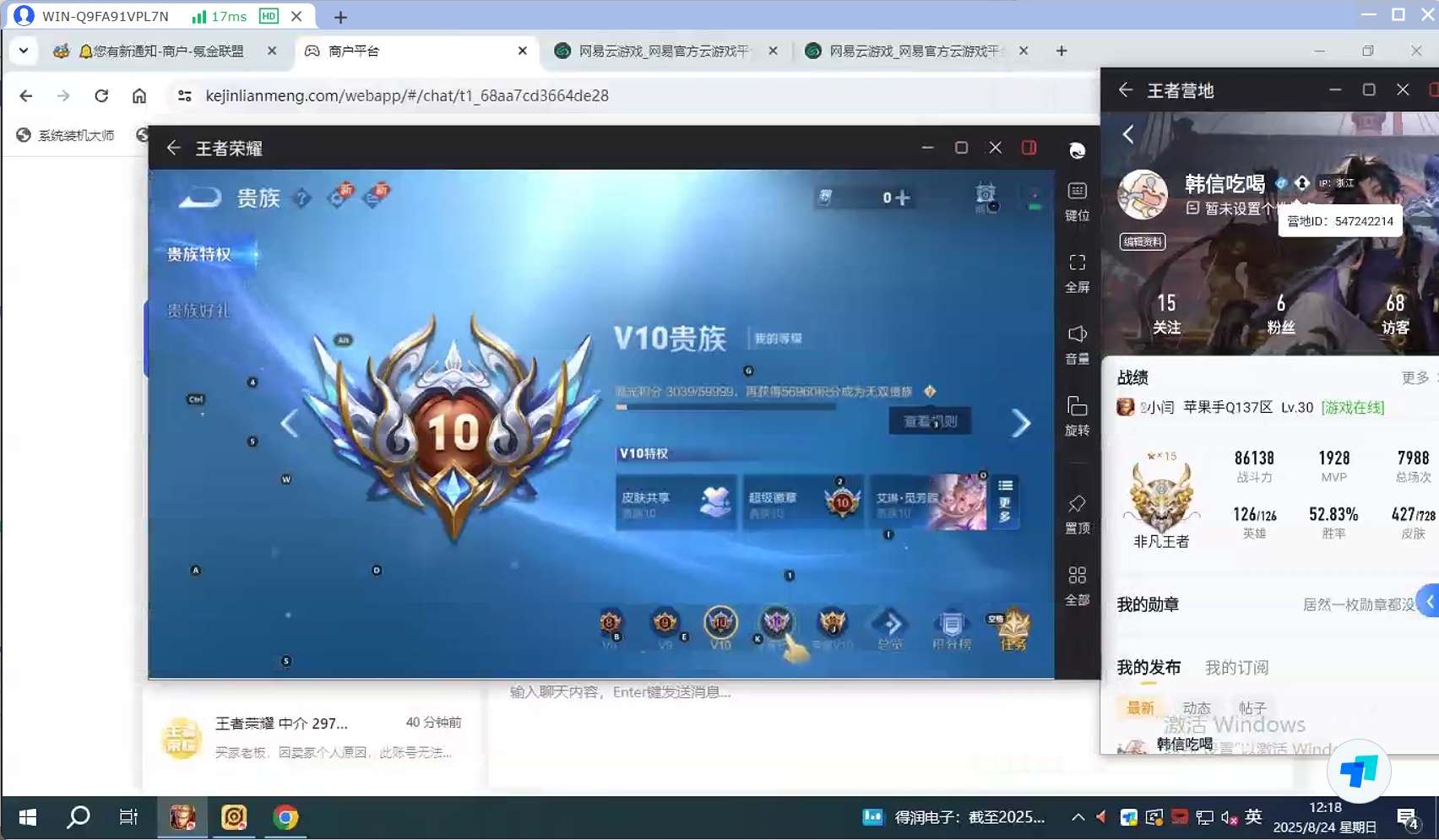Reload the kejinlianmeng page
Image resolution: width=1439 pixels, height=840 pixels.
[x=101, y=95]
